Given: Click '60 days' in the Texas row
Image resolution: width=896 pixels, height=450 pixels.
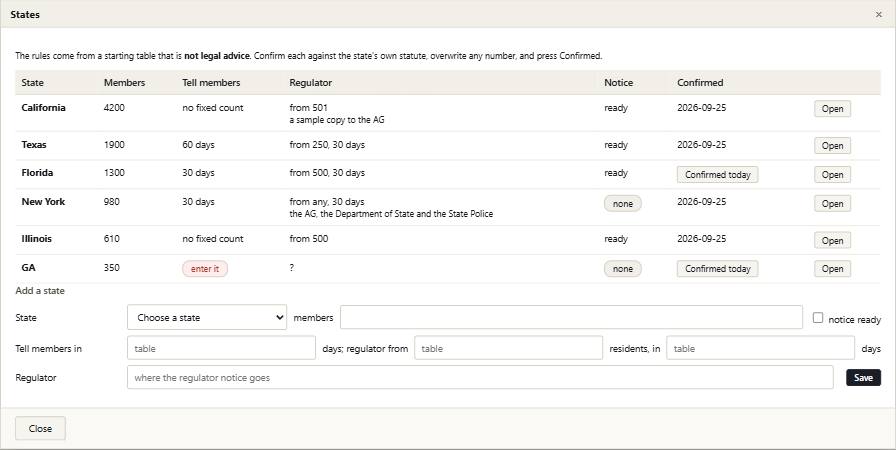Looking at the screenshot, I should [x=198, y=144].
